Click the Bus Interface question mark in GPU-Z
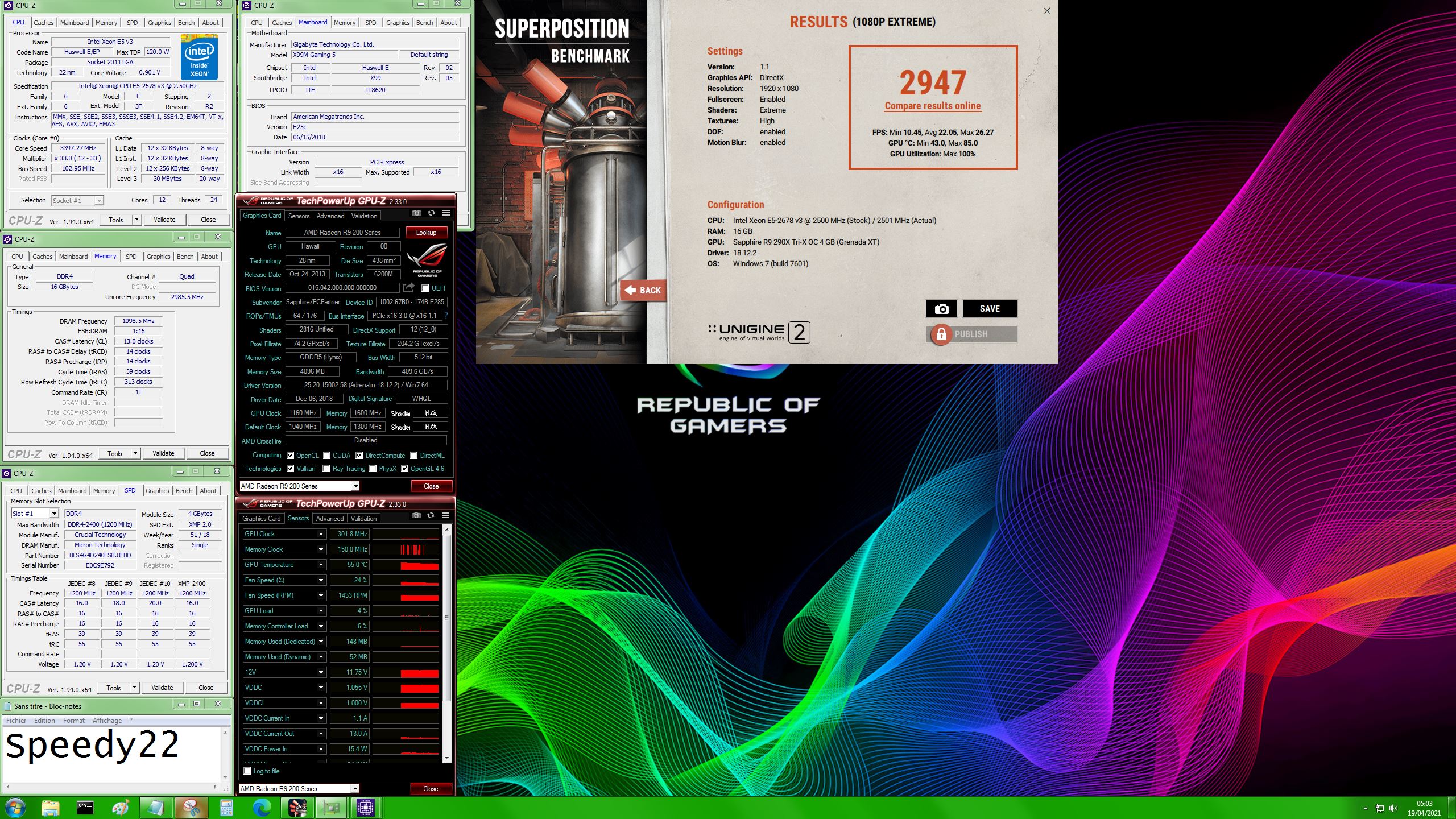The image size is (1456, 819). (x=446, y=316)
